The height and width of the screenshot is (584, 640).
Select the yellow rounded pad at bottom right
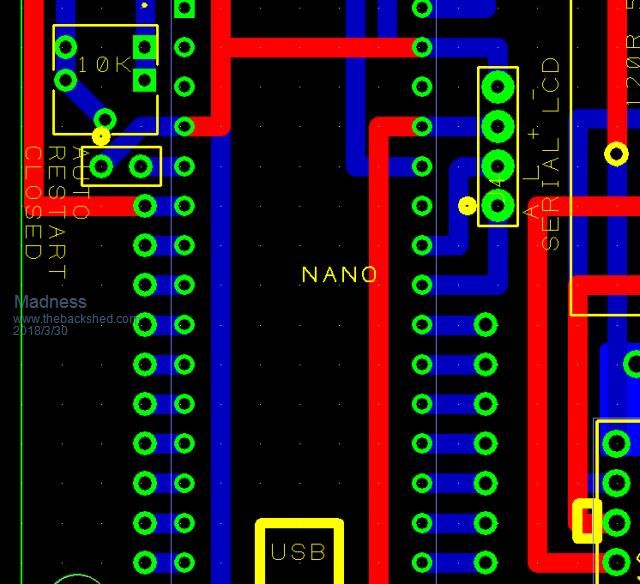click(586, 520)
